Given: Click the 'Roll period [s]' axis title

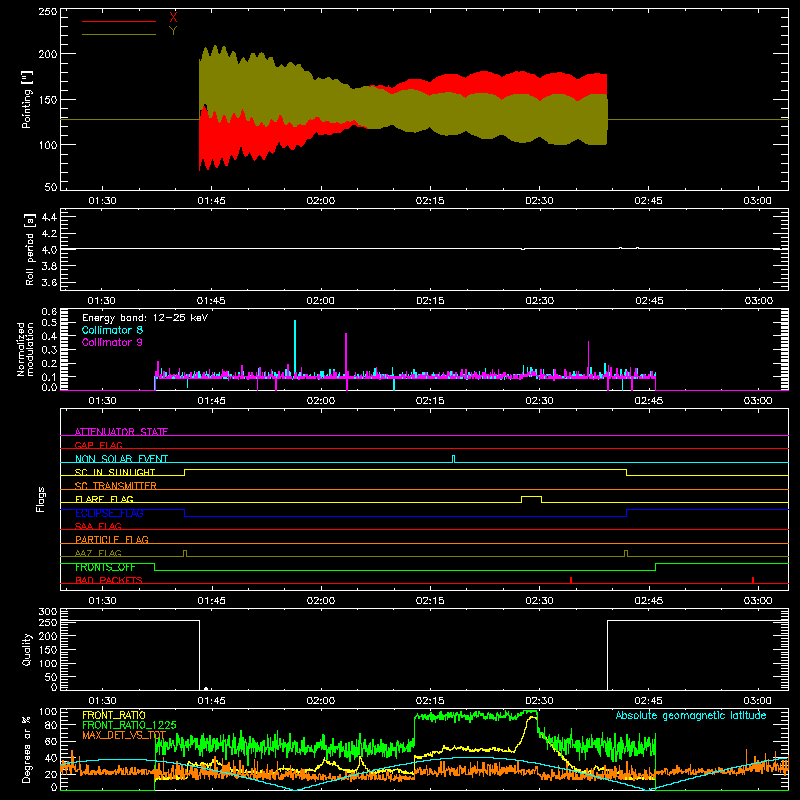Looking at the screenshot, I should point(29,249).
